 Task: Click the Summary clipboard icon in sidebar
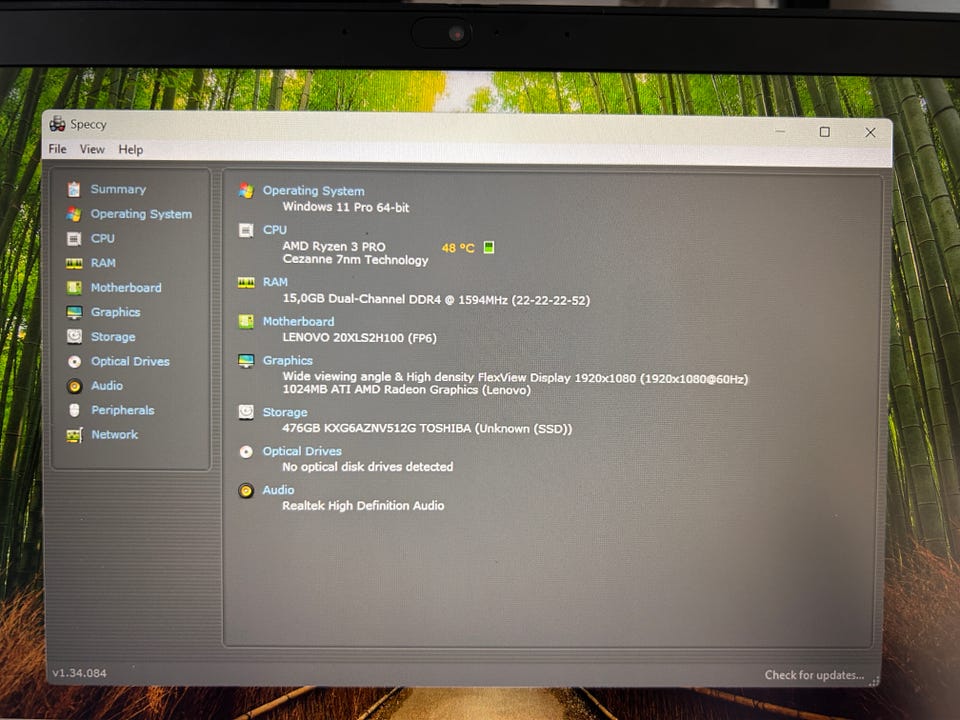(x=74, y=189)
